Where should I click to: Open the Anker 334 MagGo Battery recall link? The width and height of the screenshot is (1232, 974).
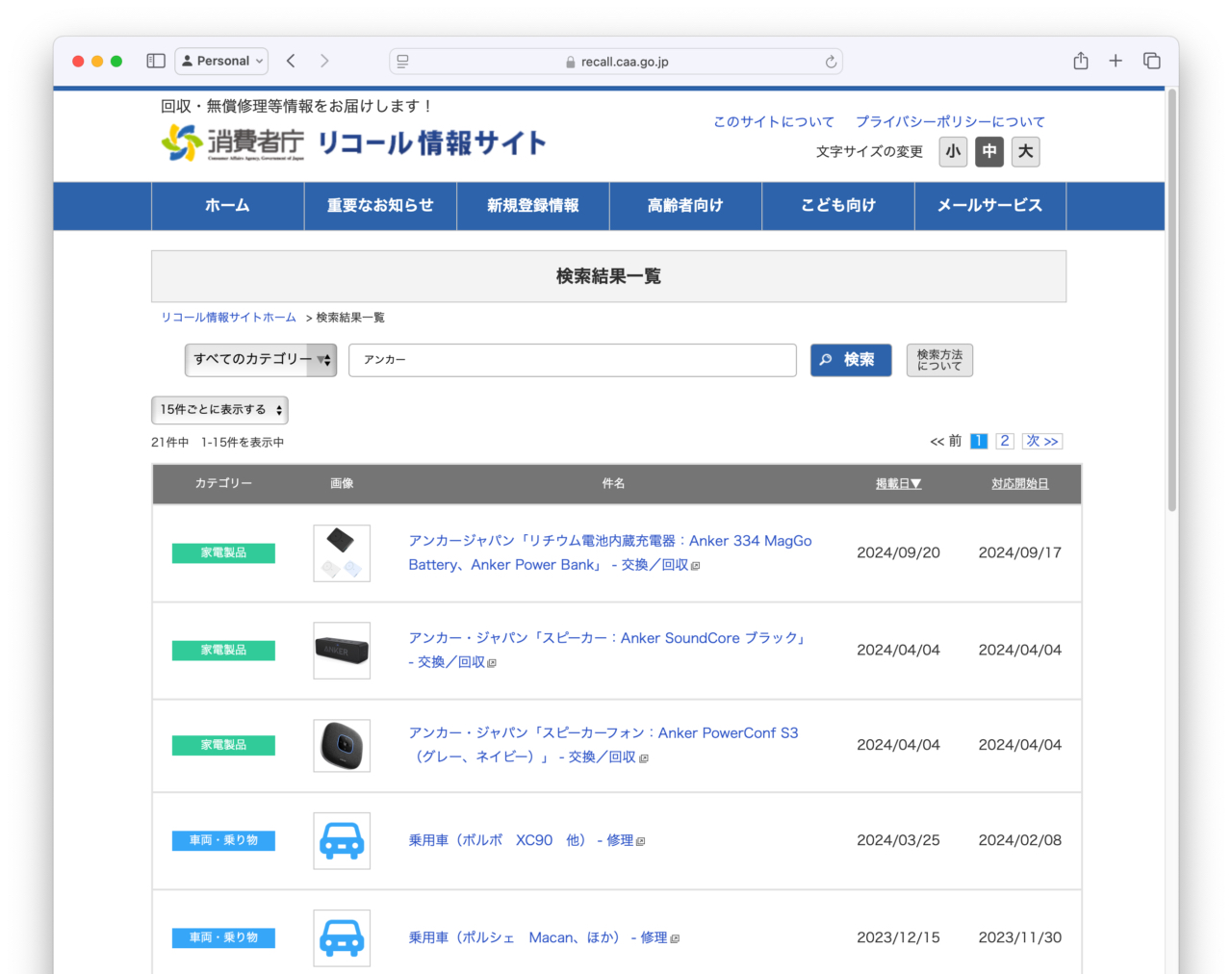coord(610,552)
